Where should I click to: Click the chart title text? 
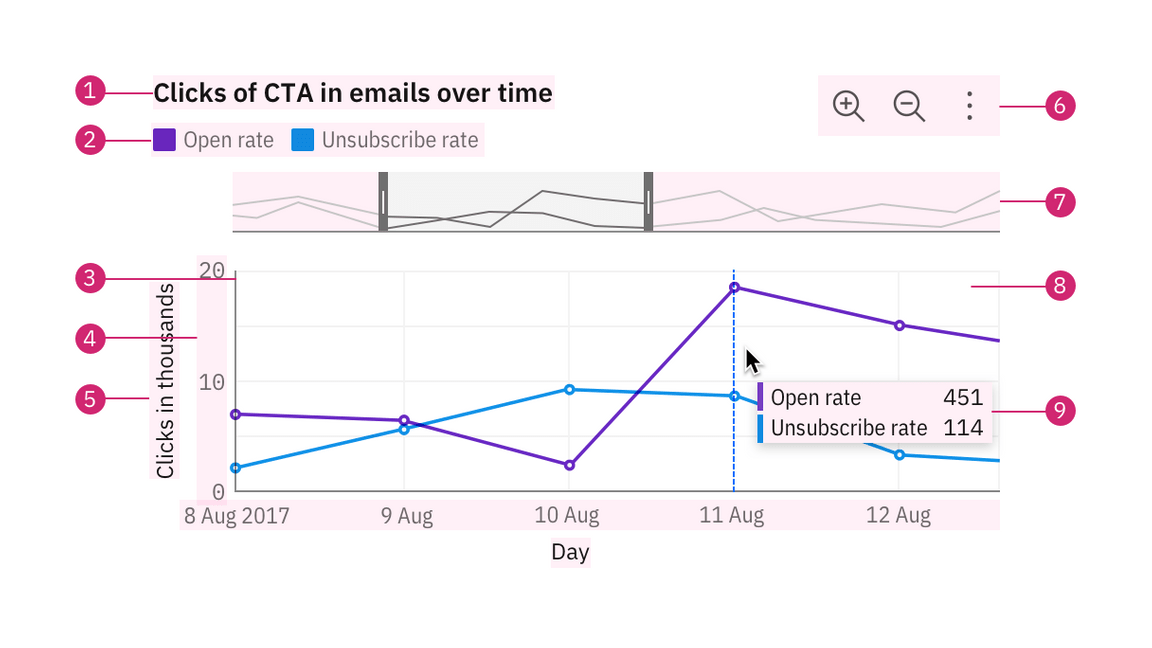[x=352, y=93]
